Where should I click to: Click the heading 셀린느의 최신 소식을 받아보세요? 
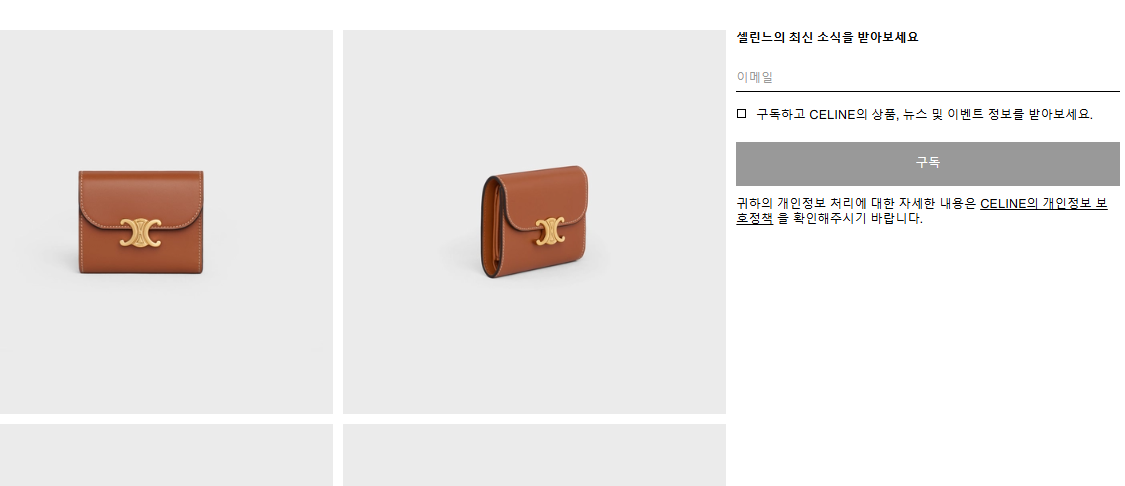coord(827,37)
